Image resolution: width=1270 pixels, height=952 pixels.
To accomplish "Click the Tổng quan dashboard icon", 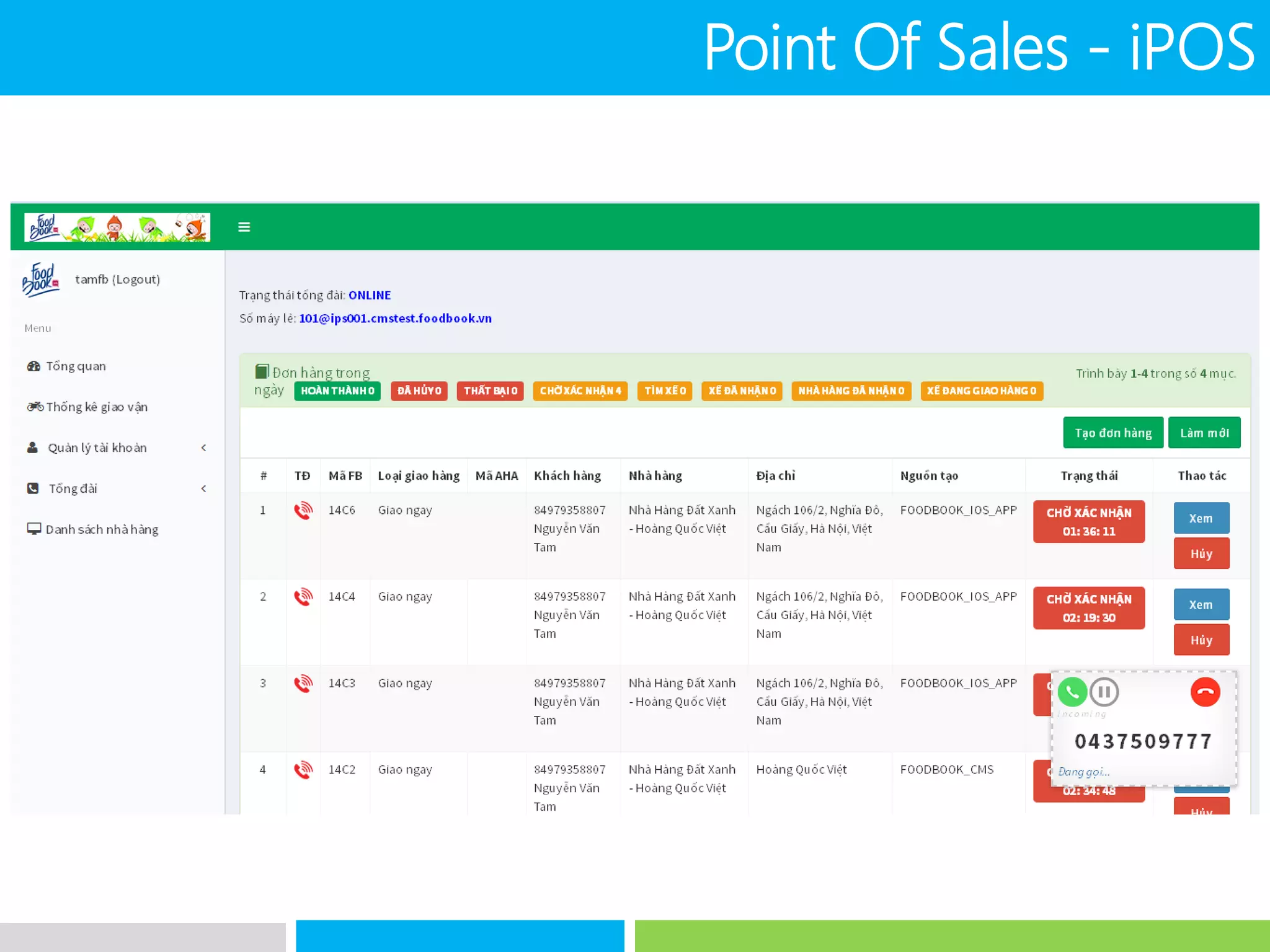I will click(33, 366).
